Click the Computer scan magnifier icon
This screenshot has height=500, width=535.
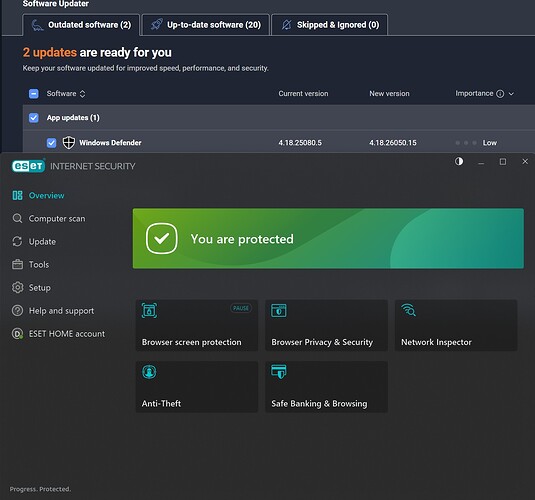pyautogui.click(x=17, y=218)
